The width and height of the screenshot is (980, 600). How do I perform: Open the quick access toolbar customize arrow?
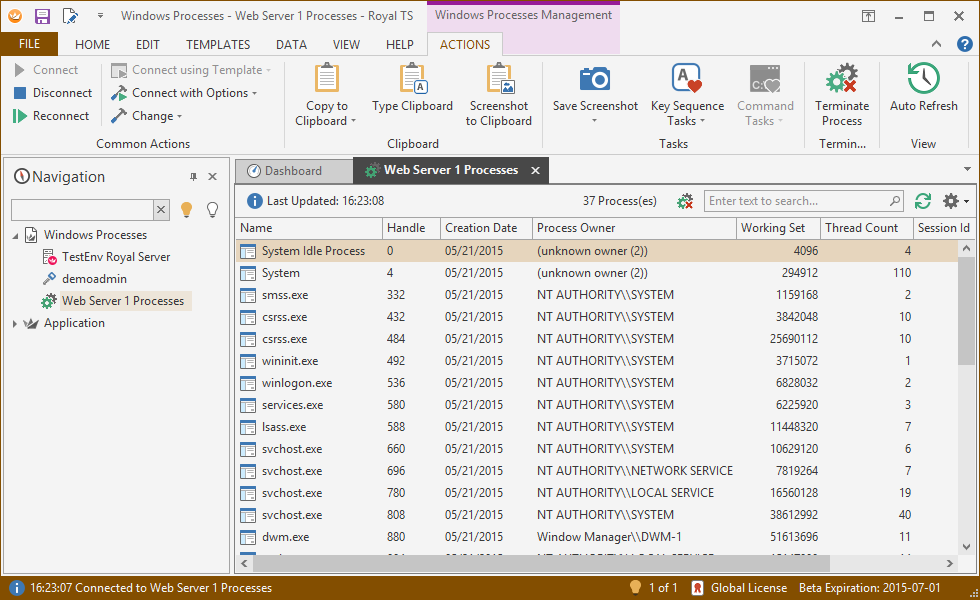tap(100, 16)
